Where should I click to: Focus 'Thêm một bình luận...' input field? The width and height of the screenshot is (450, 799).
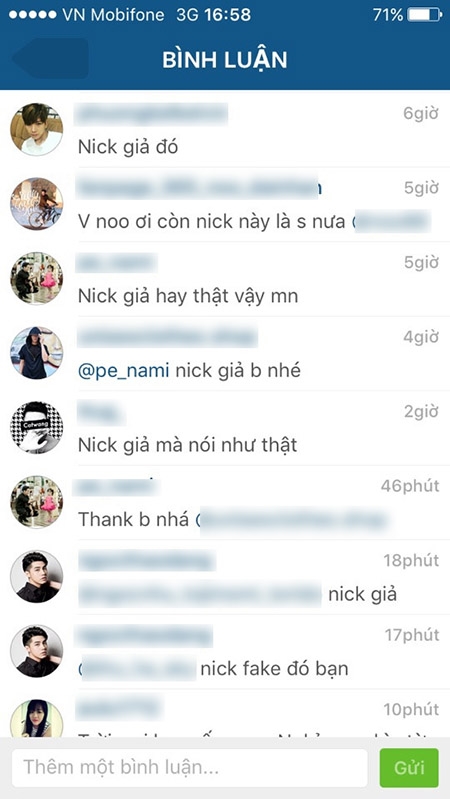190,767
